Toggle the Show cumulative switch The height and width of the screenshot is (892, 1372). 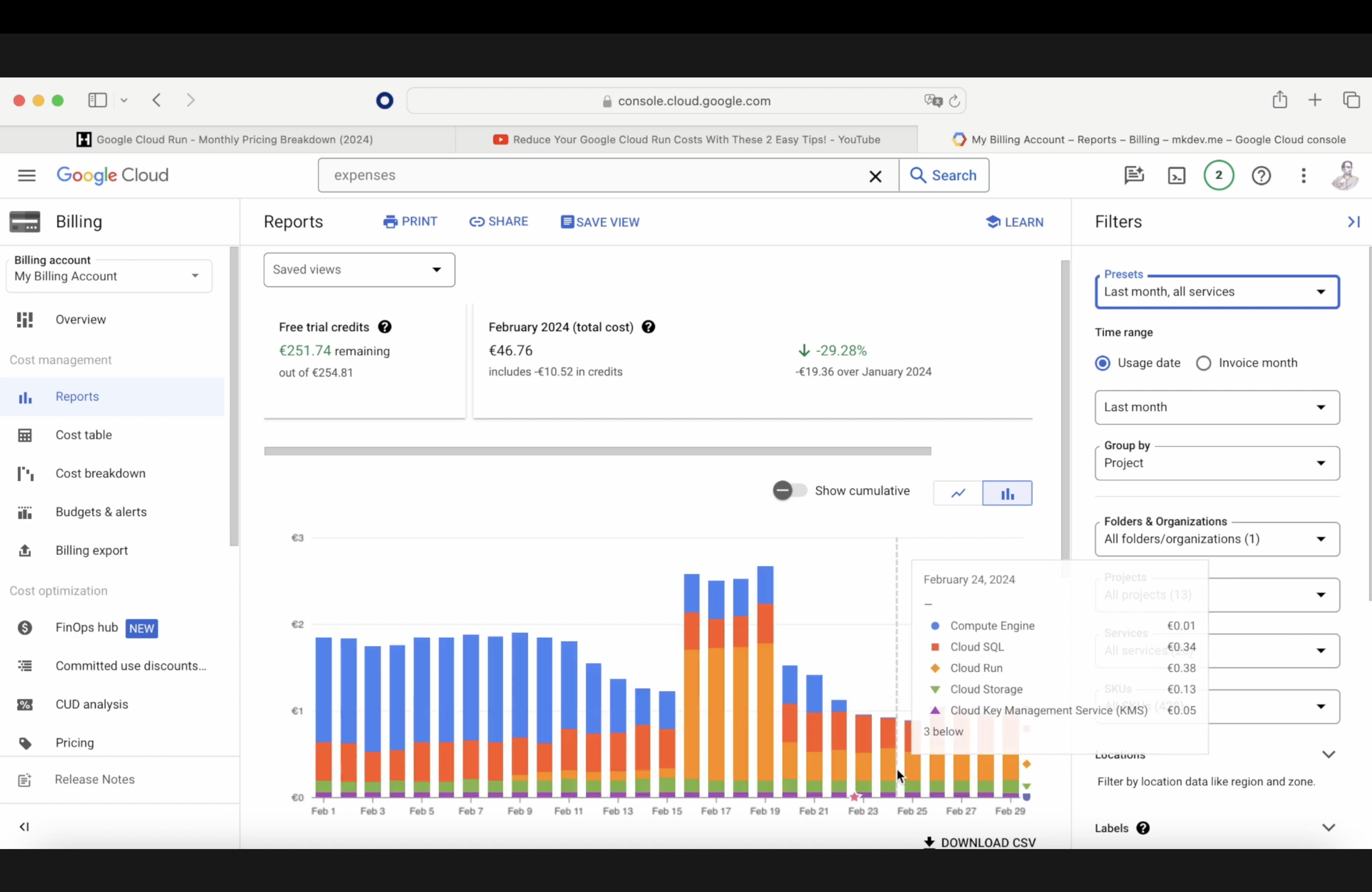(790, 491)
